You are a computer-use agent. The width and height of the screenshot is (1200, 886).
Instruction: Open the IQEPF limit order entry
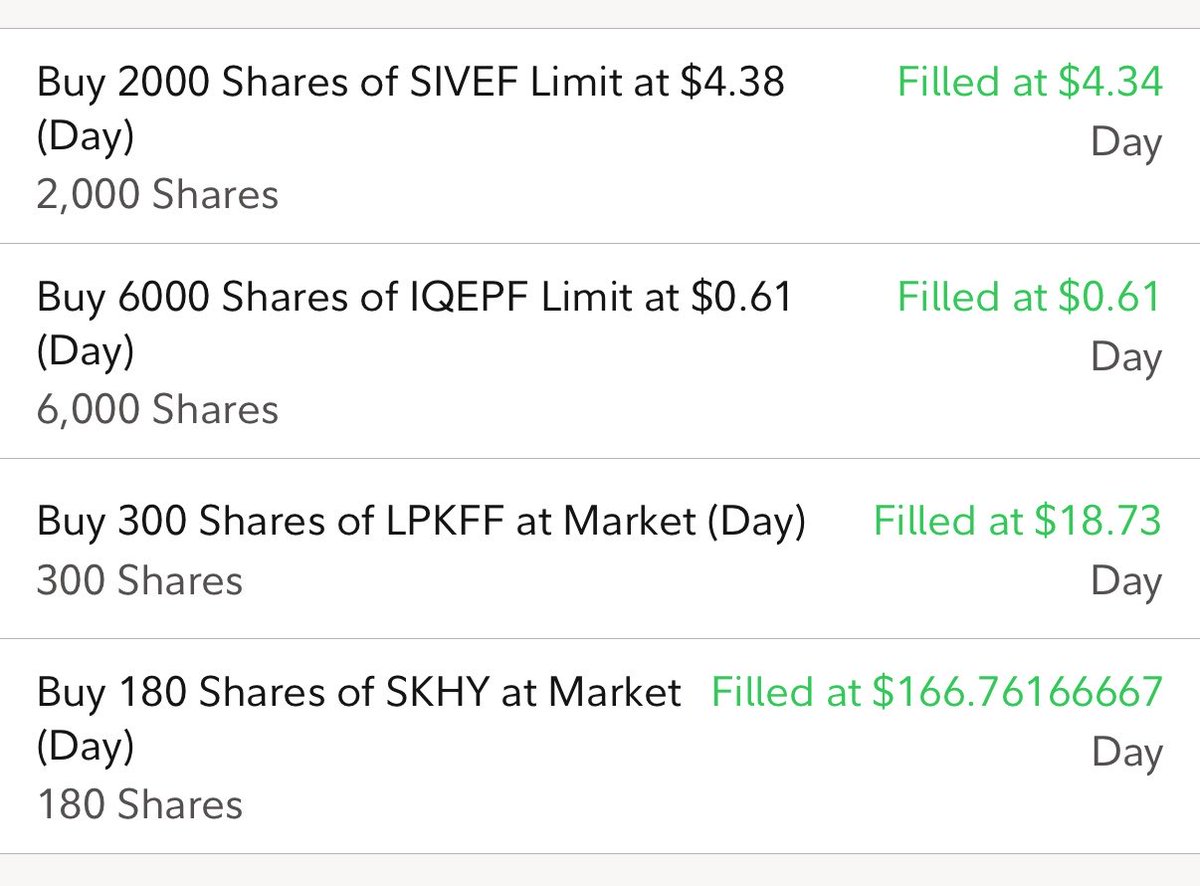tap(600, 351)
